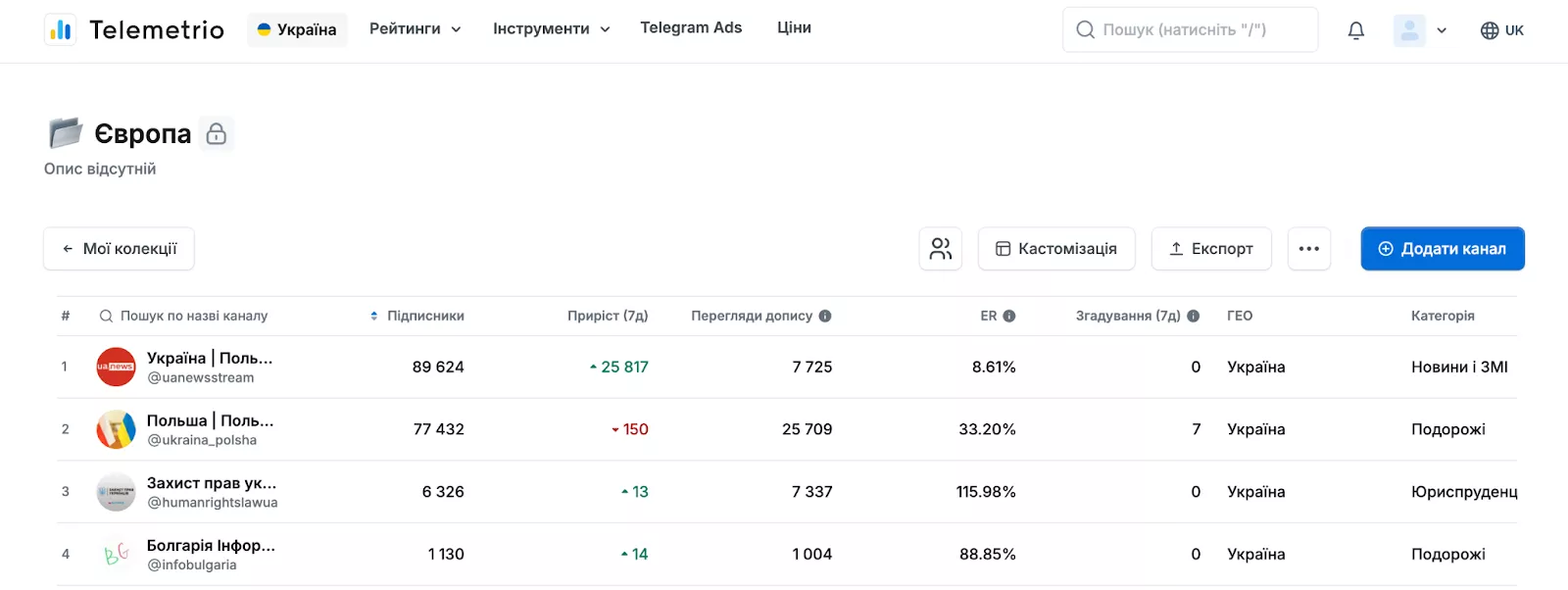Open the notifications bell icon
Screen dimensions: 1568x590
1356,30
